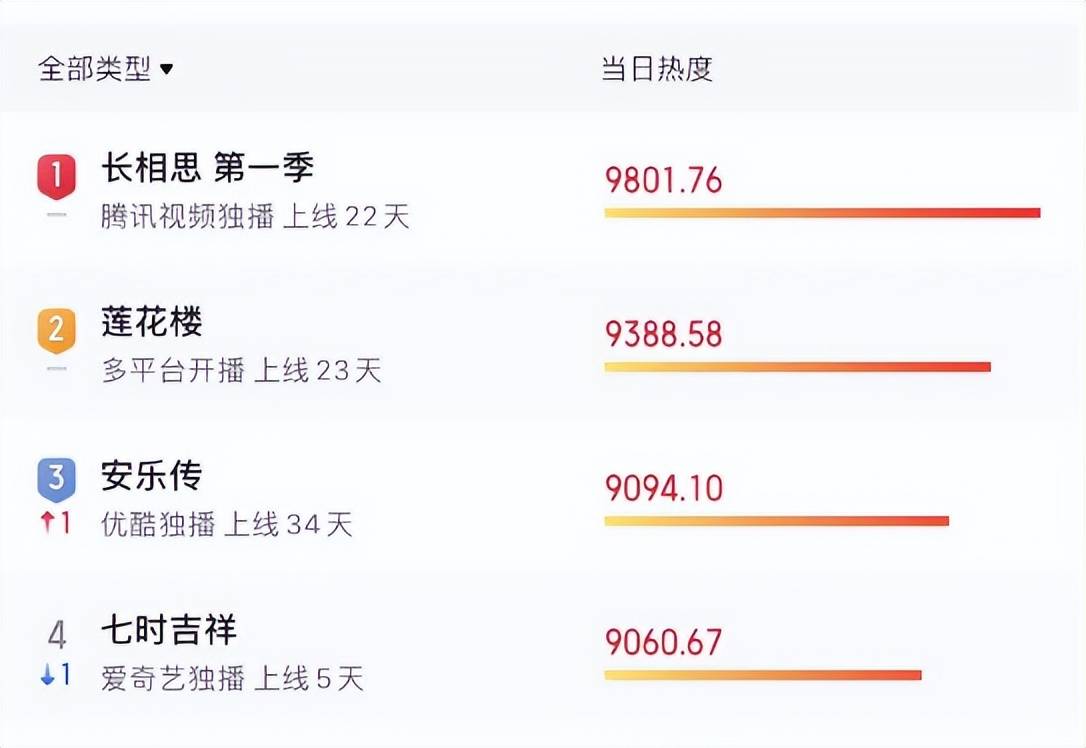Click the unchanged-rank dash under badge 2
The width and height of the screenshot is (1086, 748).
(x=56, y=368)
